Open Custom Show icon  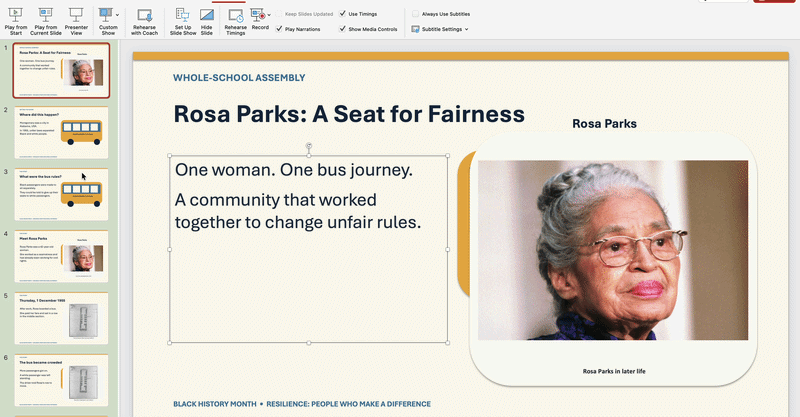(x=106, y=15)
